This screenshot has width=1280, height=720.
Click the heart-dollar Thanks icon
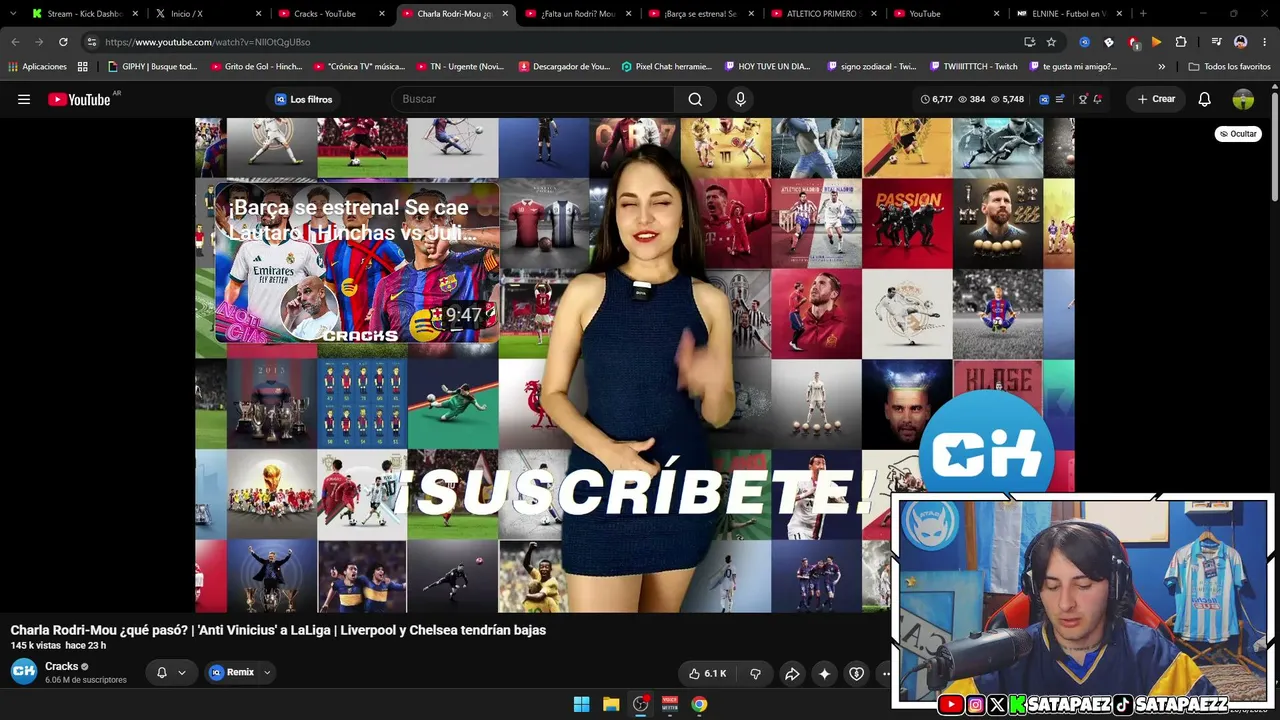point(856,674)
